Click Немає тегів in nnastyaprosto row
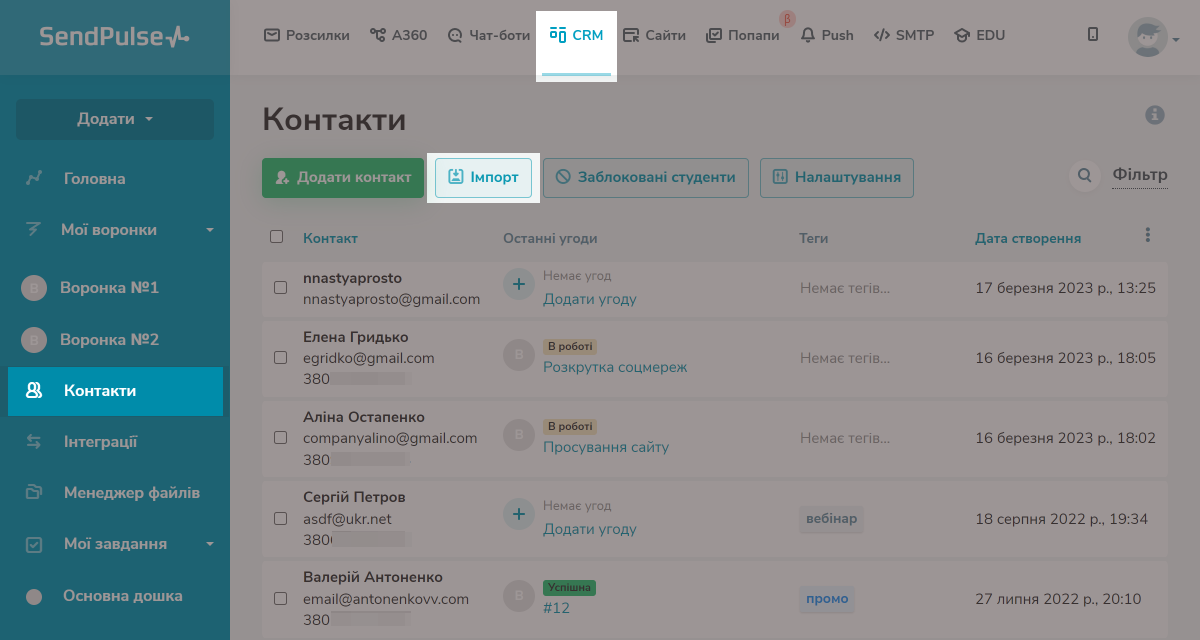 pyautogui.click(x=845, y=288)
